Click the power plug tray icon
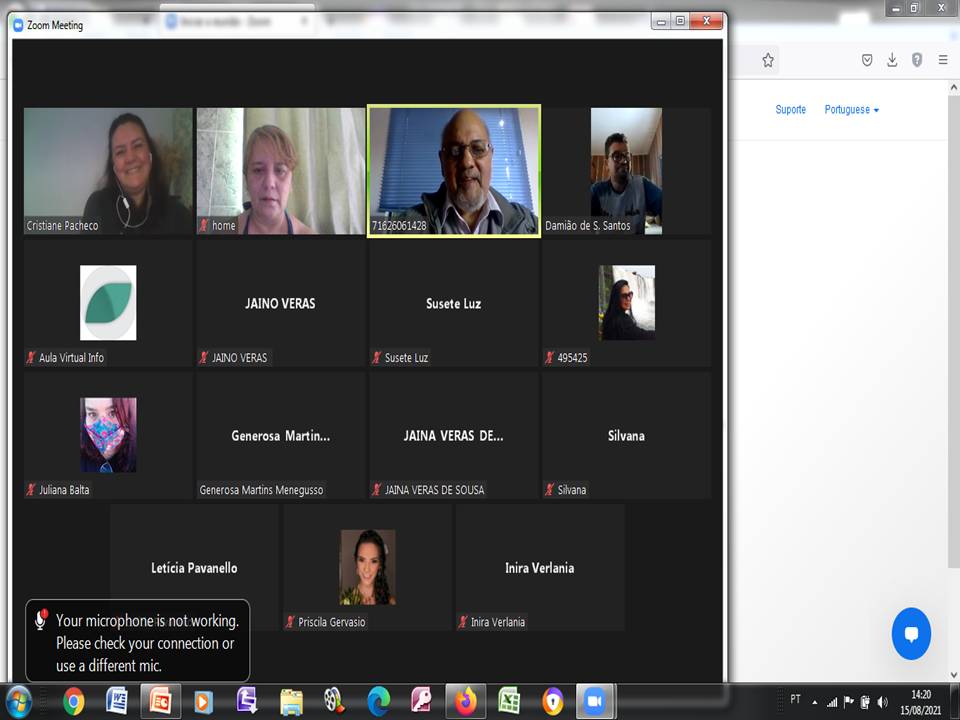This screenshot has width=960, height=720. click(x=865, y=702)
